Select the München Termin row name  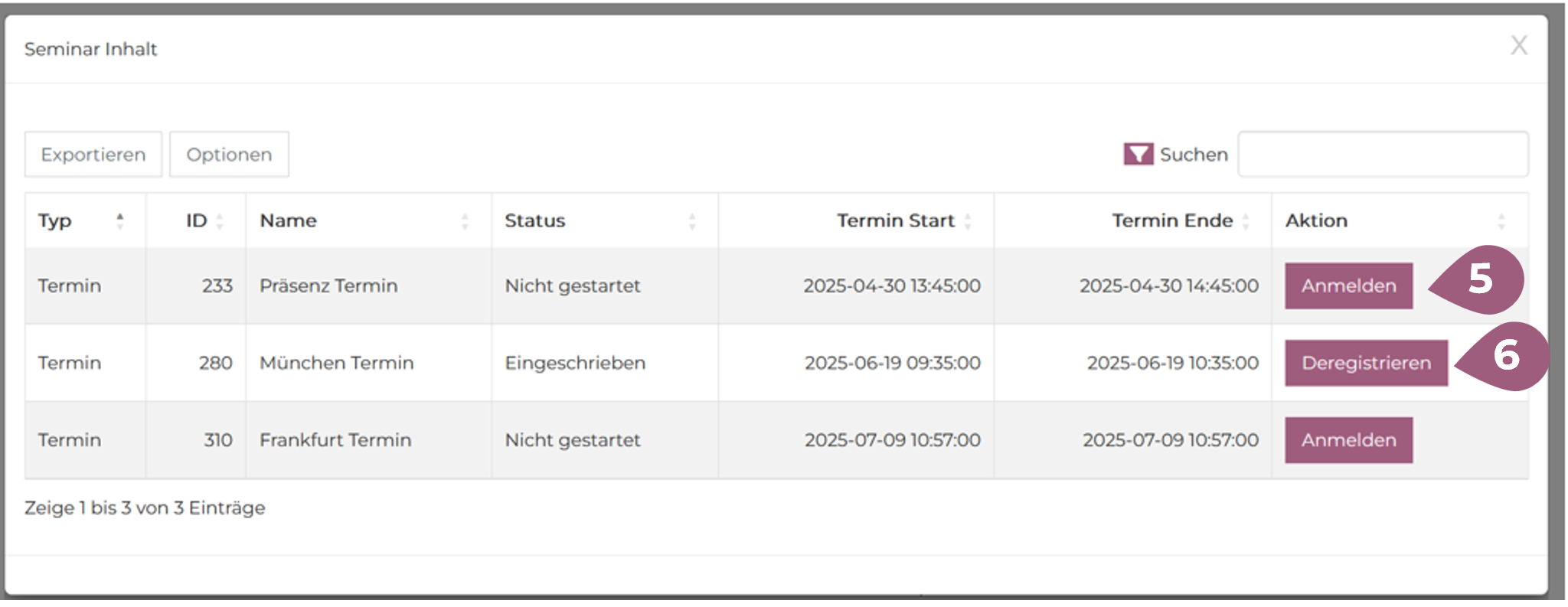336,363
